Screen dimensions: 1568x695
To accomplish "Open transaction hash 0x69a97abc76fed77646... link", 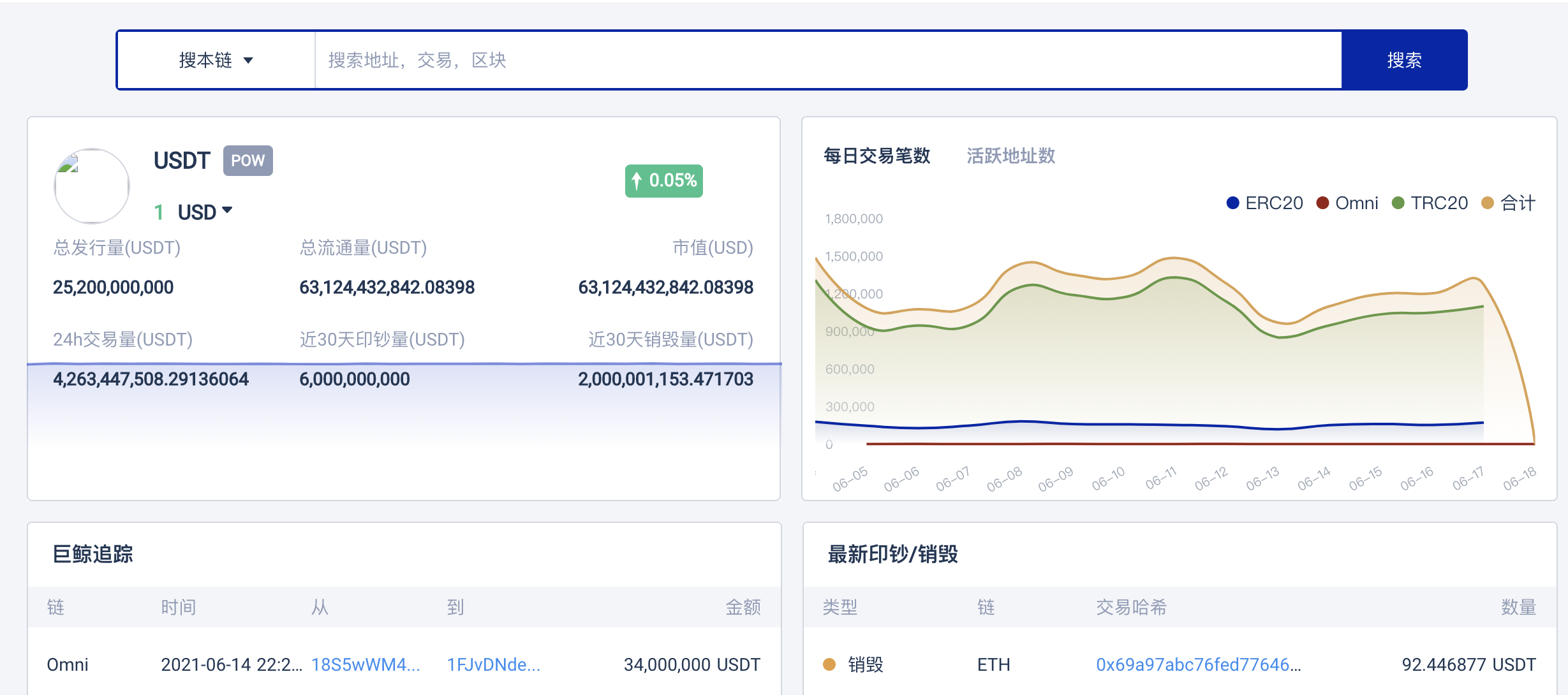I will [x=1199, y=664].
